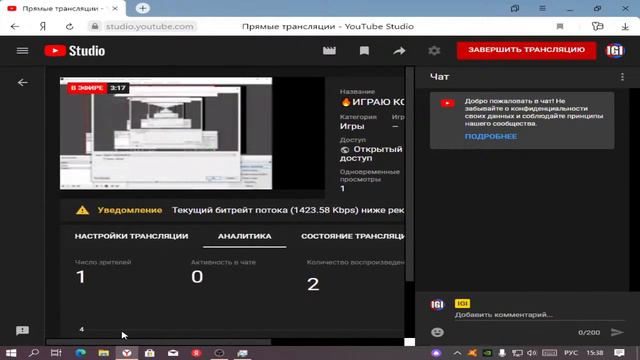The height and width of the screenshot is (360, 640).
Task: Click the bitrate notification text
Action: [288, 210]
